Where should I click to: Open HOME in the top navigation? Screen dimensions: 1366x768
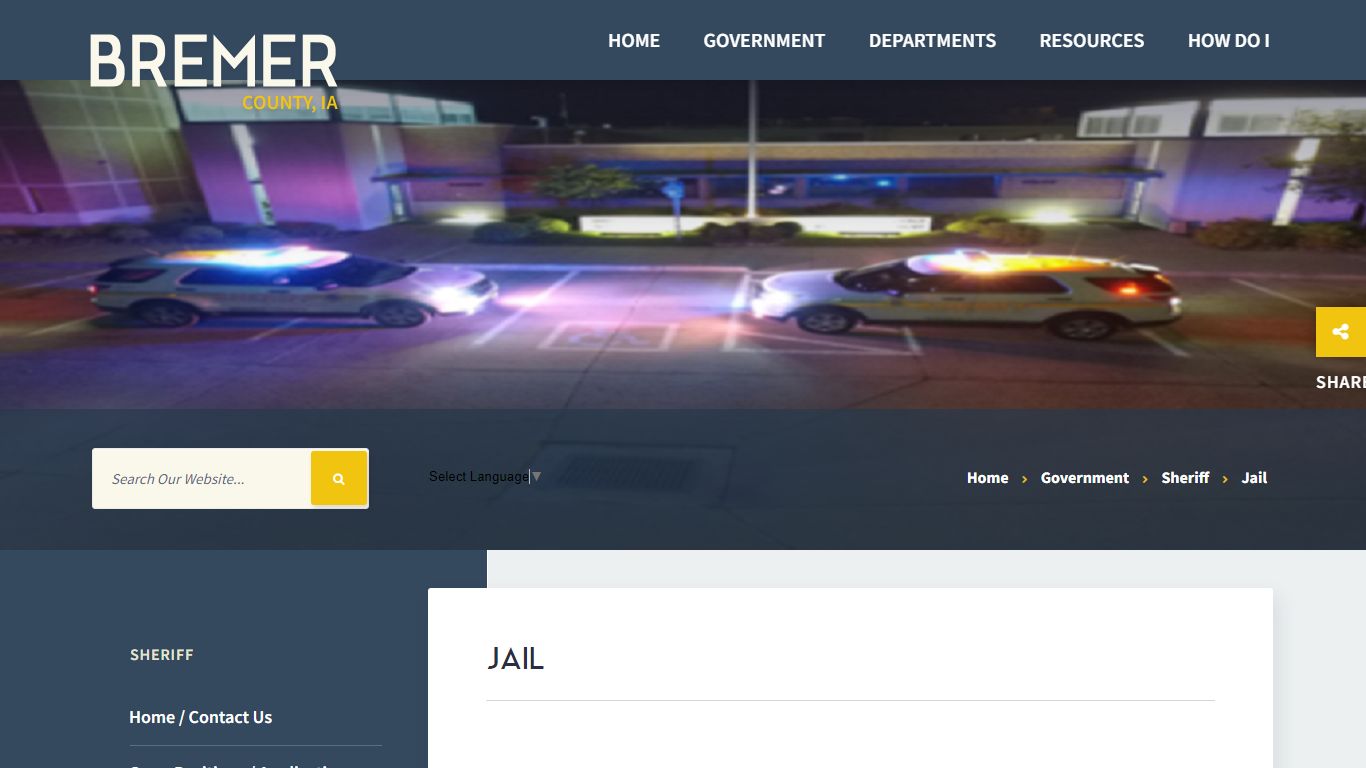pyautogui.click(x=634, y=41)
